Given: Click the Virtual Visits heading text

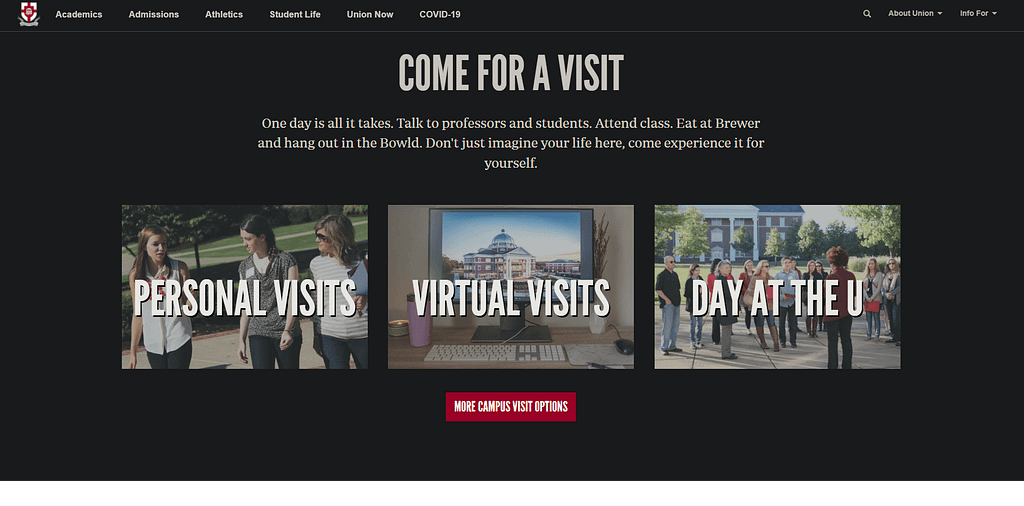Looking at the screenshot, I should point(511,298).
